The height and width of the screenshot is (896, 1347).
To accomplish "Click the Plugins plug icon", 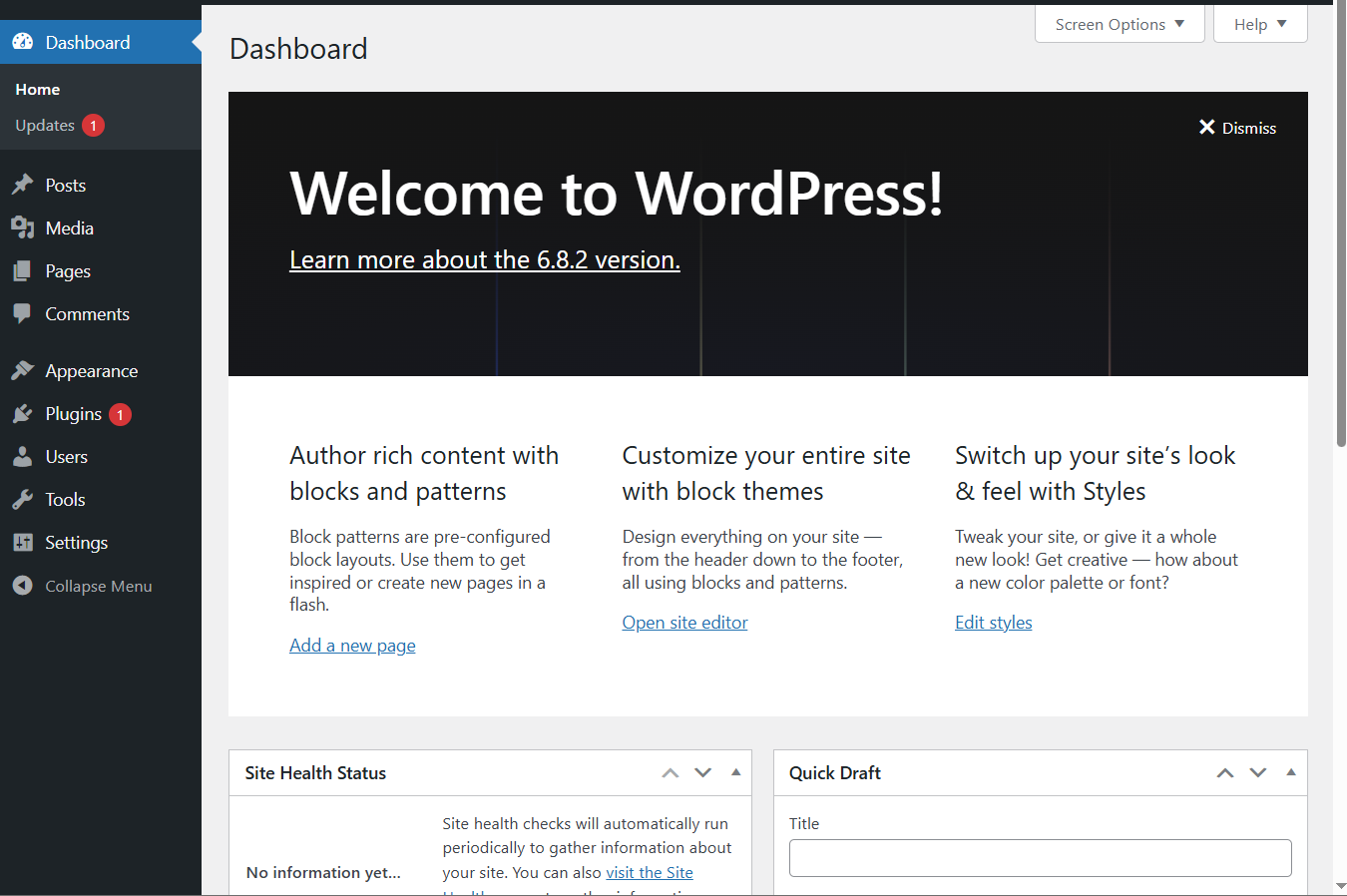I will [x=22, y=413].
